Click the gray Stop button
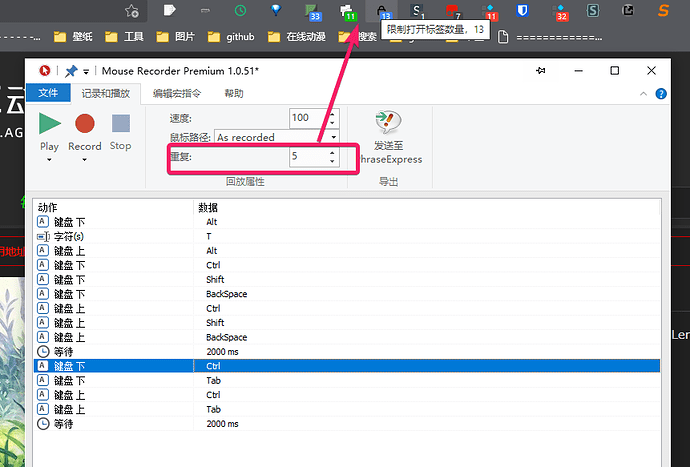This screenshot has width=690, height=467. tap(120, 124)
